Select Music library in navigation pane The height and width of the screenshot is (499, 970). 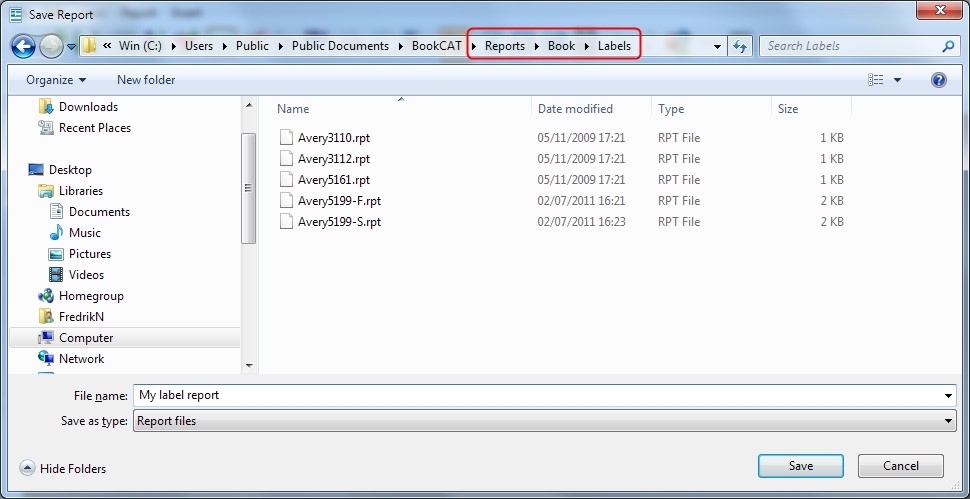pos(85,233)
